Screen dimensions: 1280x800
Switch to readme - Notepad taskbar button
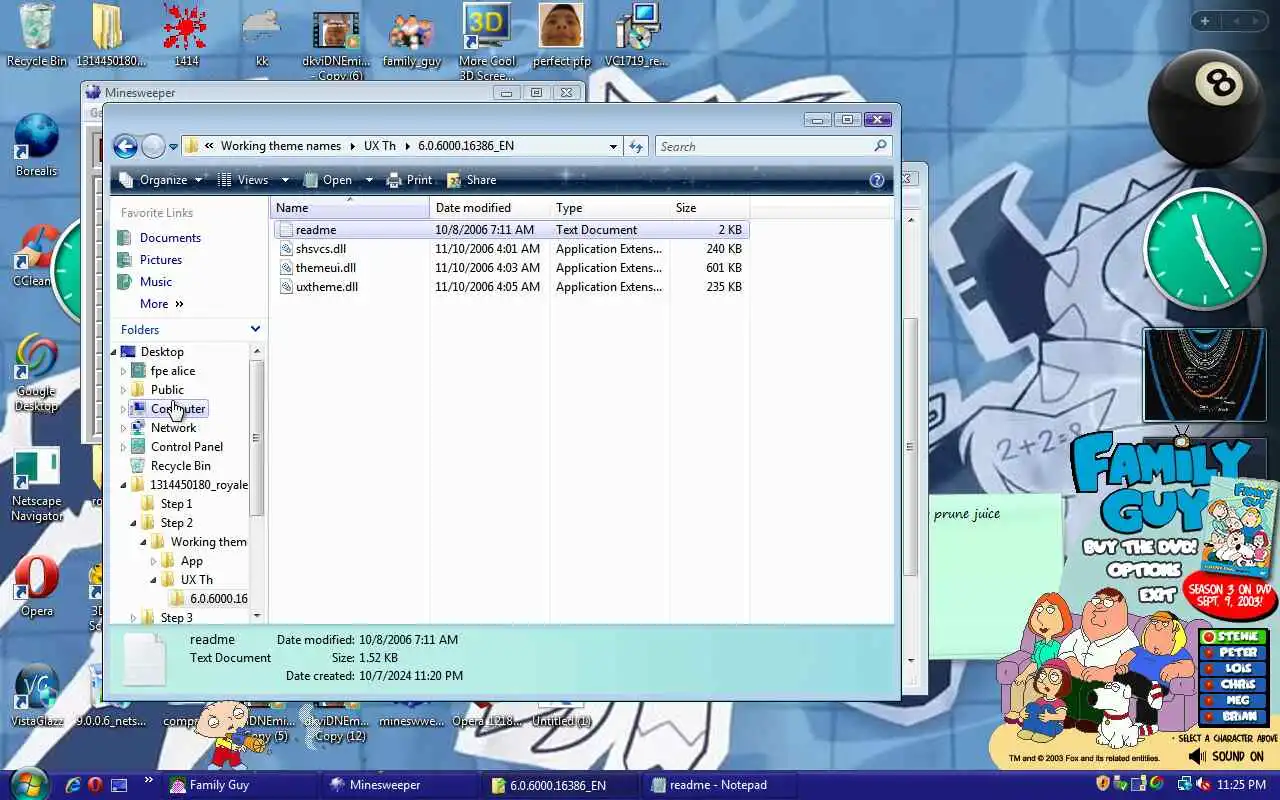718,785
